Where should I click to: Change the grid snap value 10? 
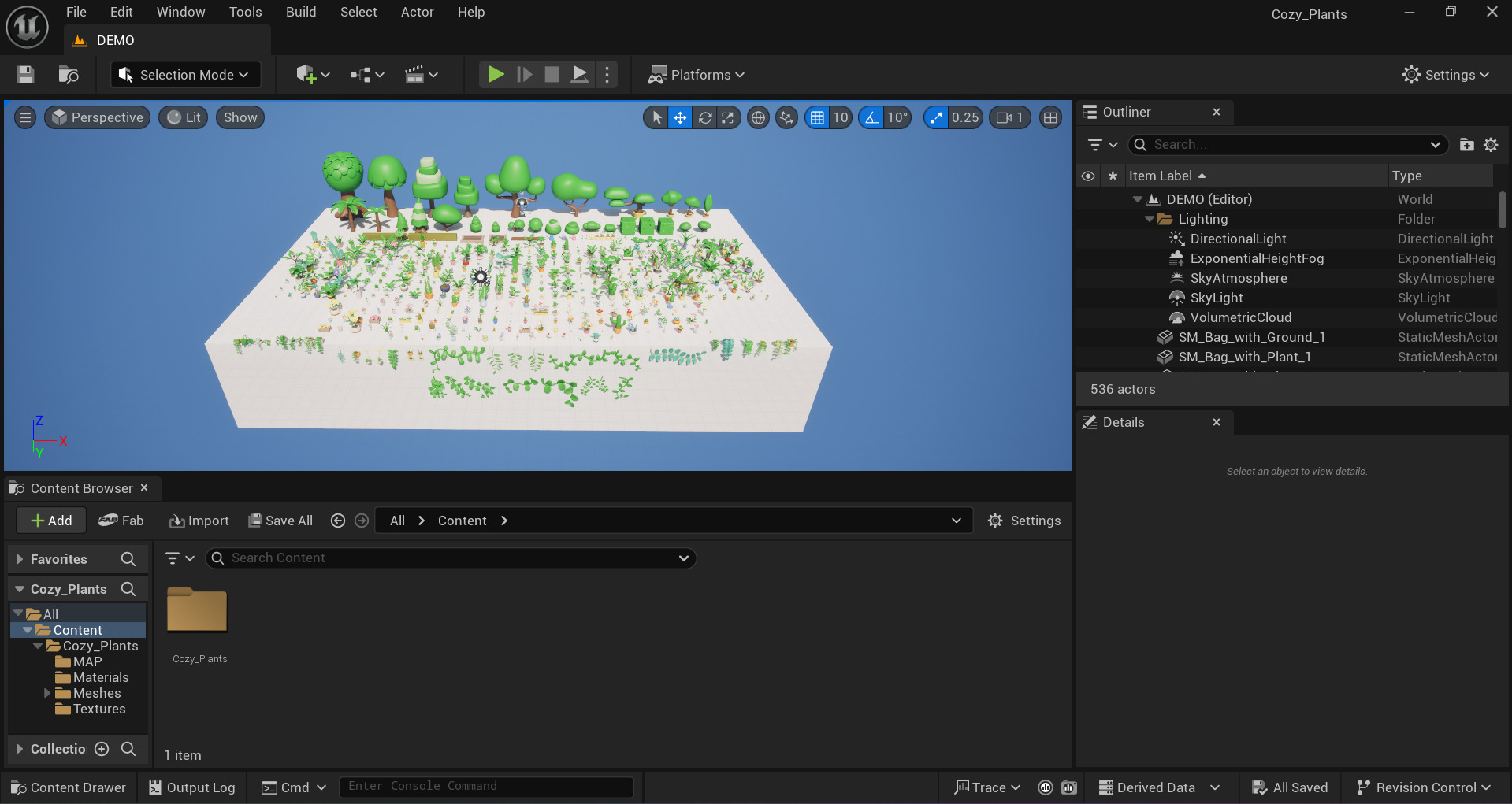841,117
